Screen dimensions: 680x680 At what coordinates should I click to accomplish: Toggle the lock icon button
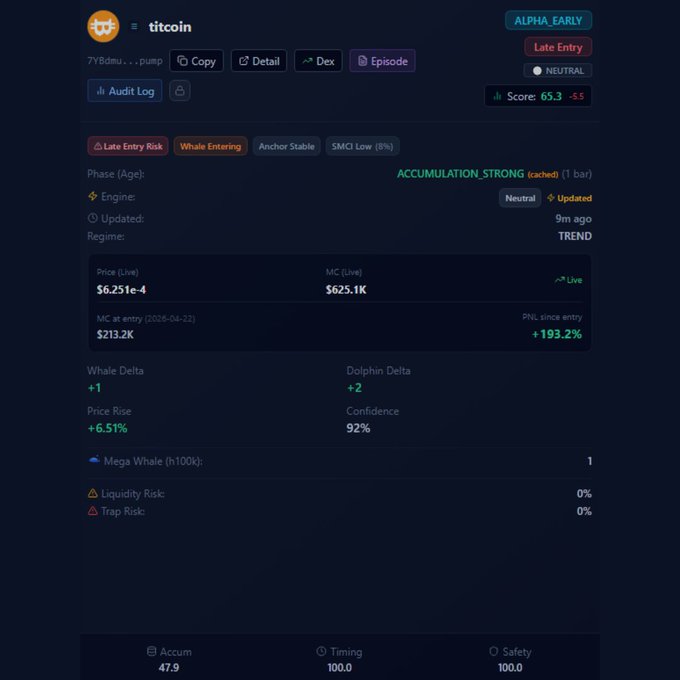pos(180,91)
